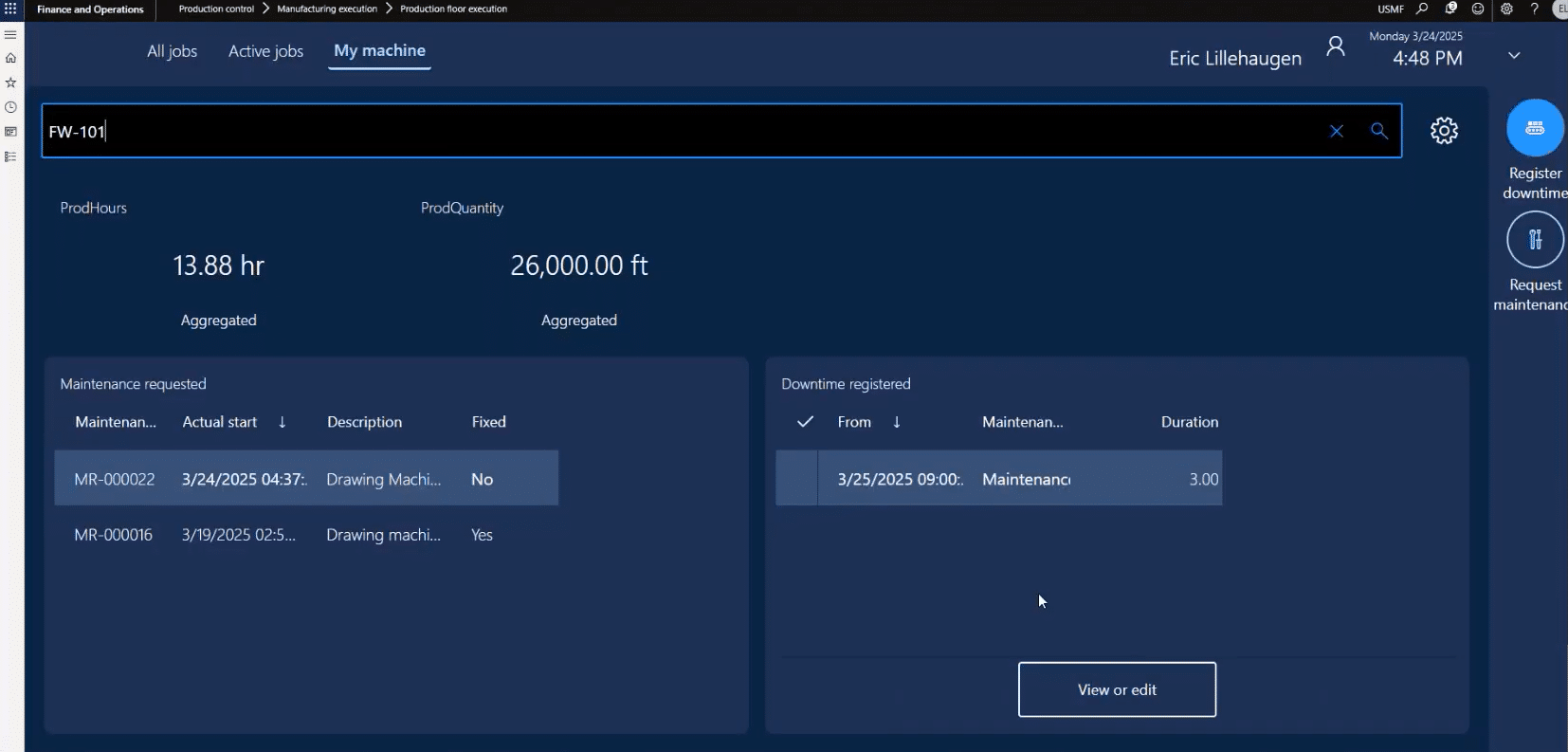Select the checkbox cell for 3/25/2025 downtime row
Image resolution: width=1568 pixels, height=752 pixels.
point(797,479)
